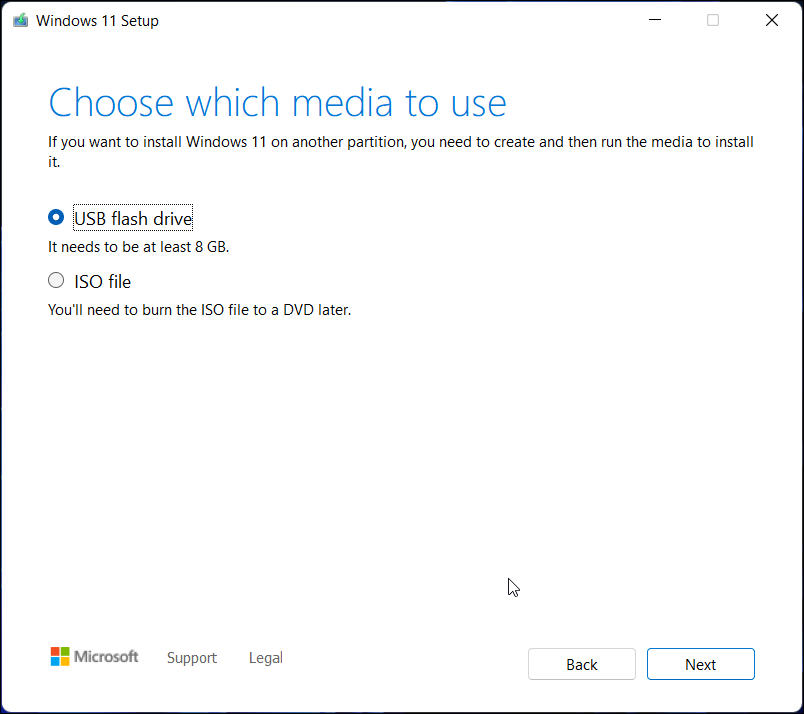This screenshot has width=804, height=714.
Task: Click the ISO file radio circle
Action: (56, 280)
